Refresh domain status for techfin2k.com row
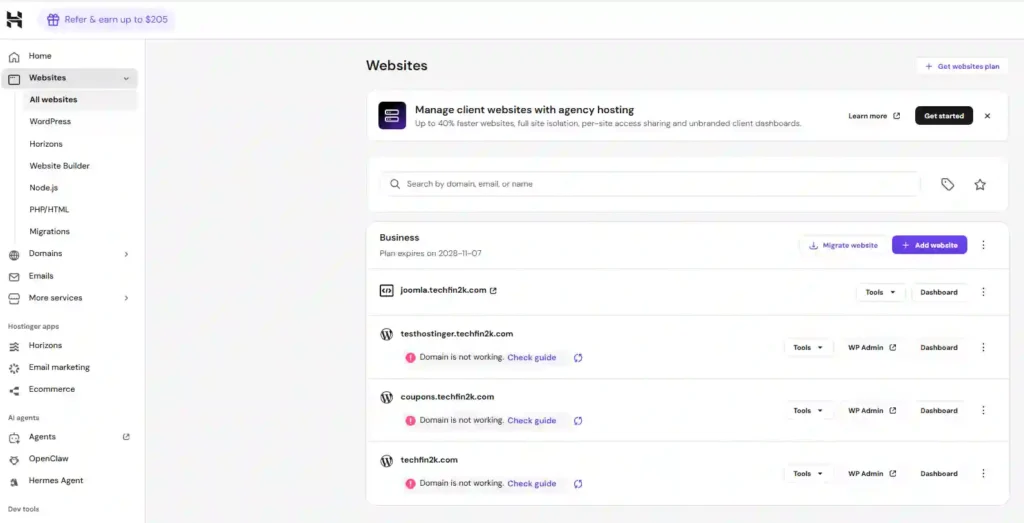Viewport: 1024px width, 523px height. pyautogui.click(x=578, y=484)
